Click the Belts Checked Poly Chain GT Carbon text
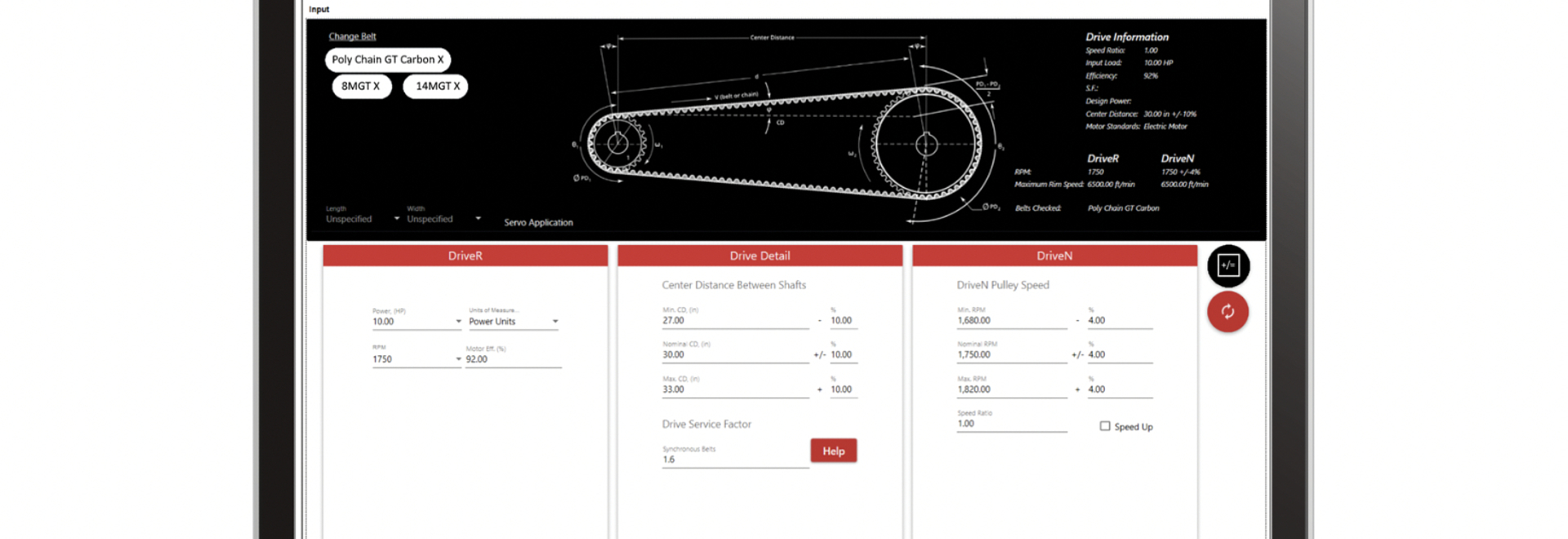The image size is (1568, 539). coord(1087,208)
